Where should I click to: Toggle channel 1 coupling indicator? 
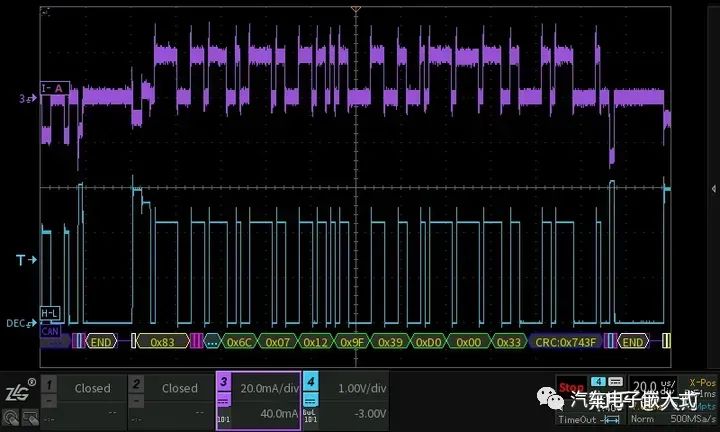(x=49, y=401)
